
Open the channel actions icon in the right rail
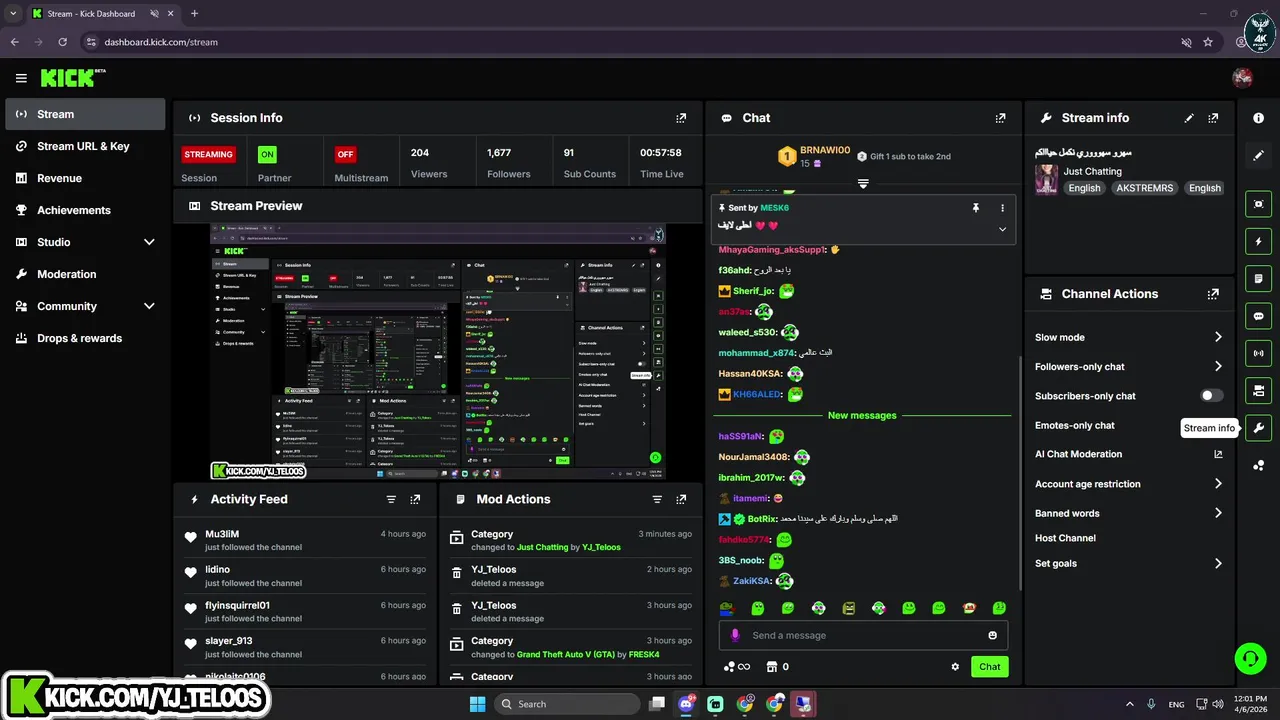(x=1258, y=390)
